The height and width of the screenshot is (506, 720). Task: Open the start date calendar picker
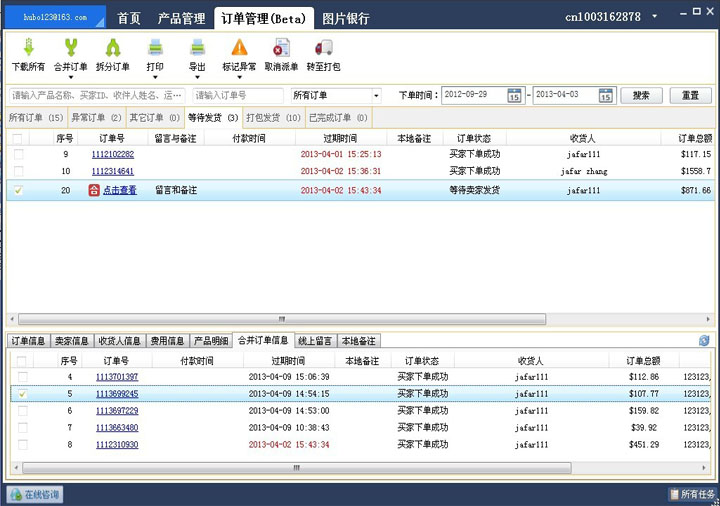click(514, 96)
